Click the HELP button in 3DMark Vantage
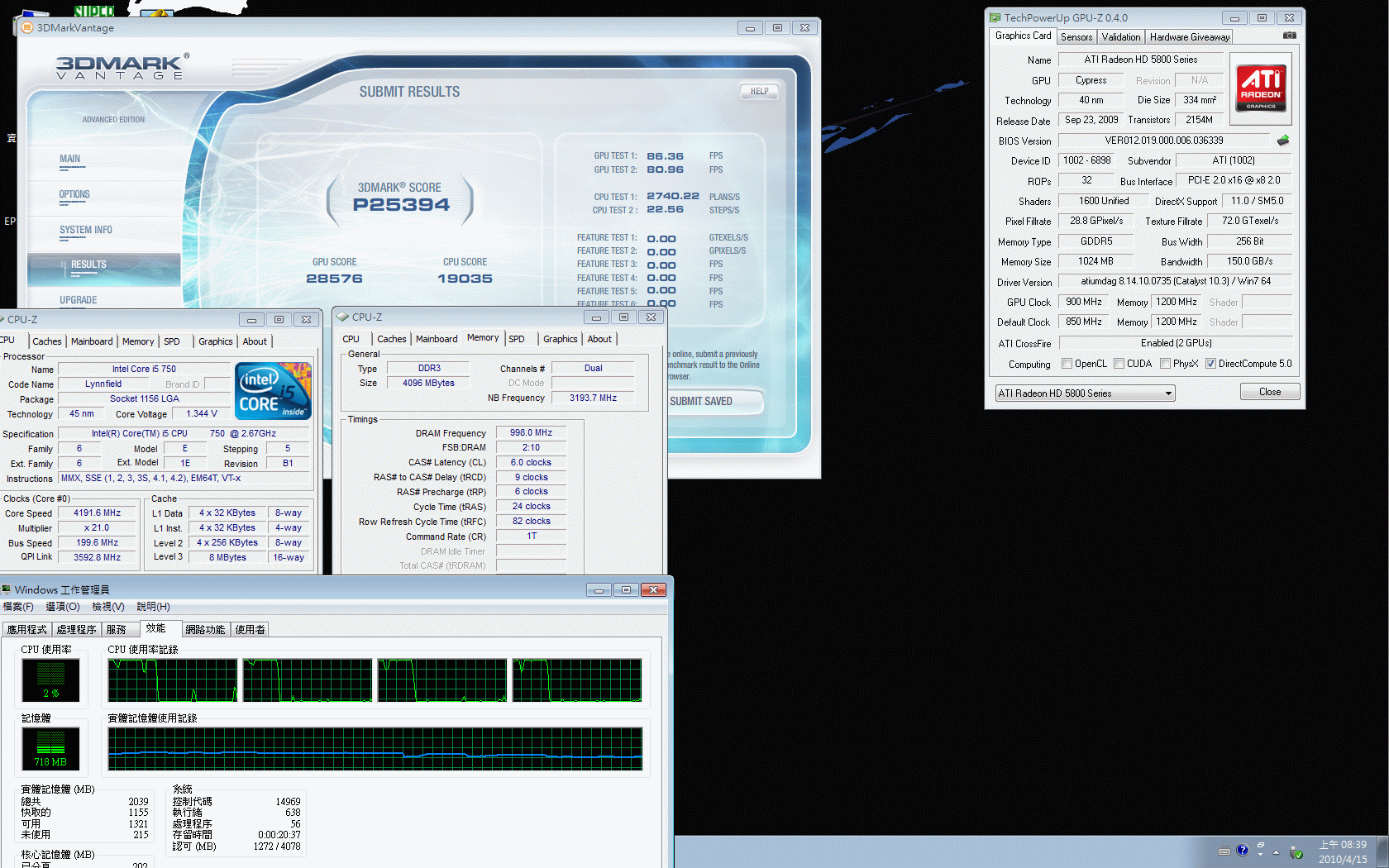This screenshot has width=1389, height=868. [x=759, y=92]
